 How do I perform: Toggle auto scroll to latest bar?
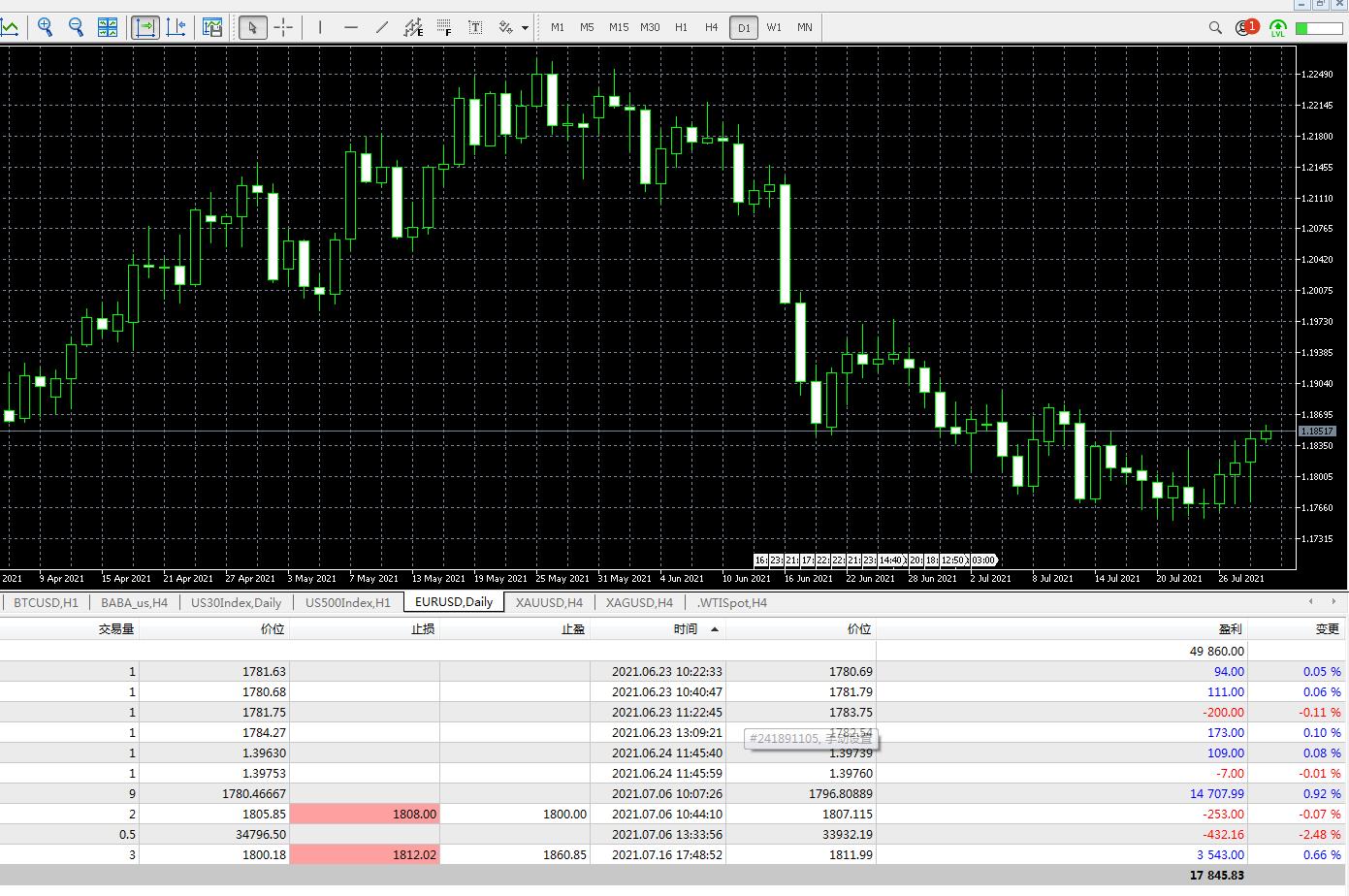tap(145, 27)
